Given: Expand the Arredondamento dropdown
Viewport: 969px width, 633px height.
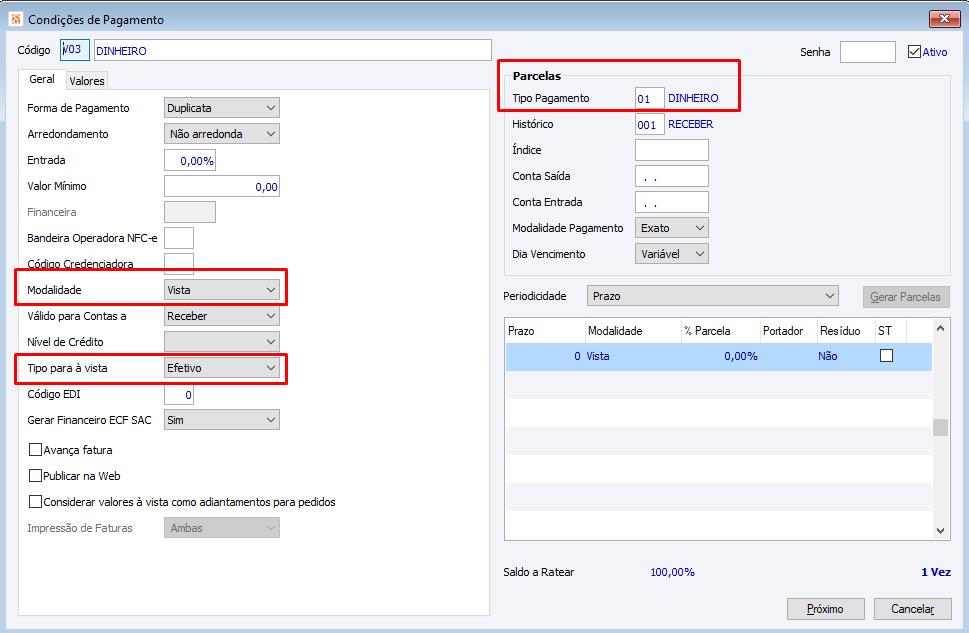Looking at the screenshot, I should point(222,134).
